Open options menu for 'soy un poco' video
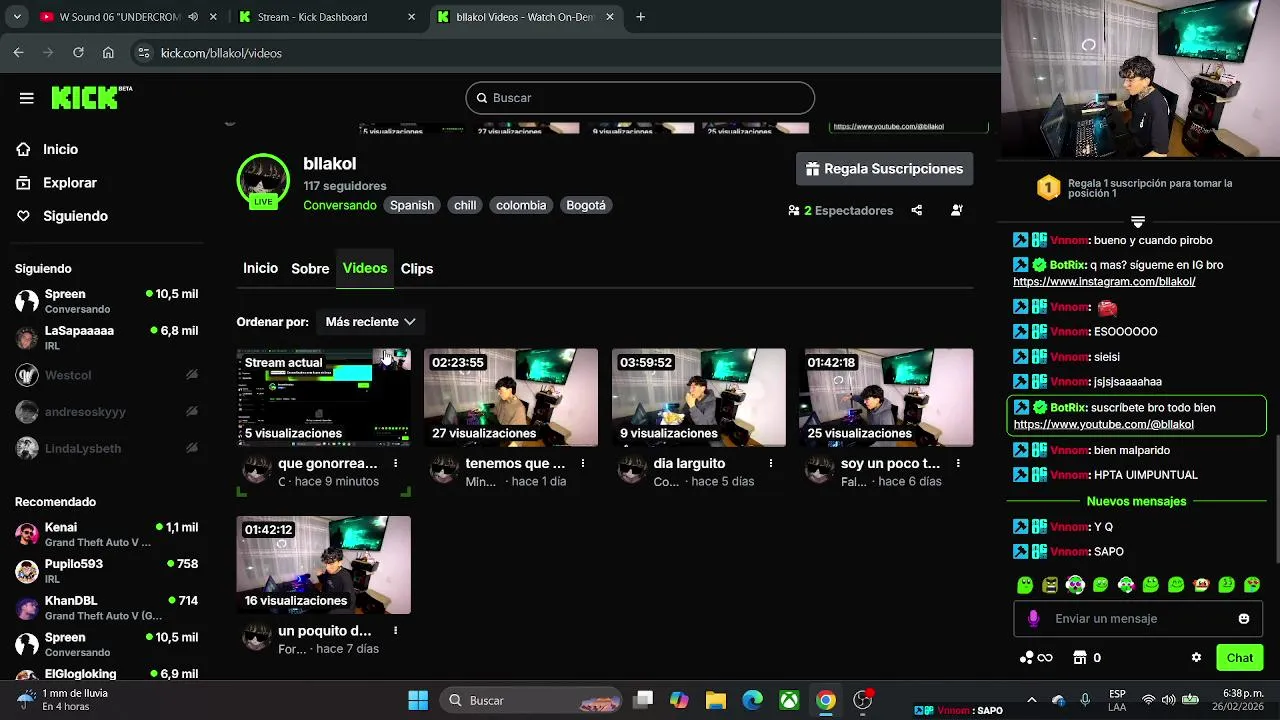 [x=958, y=463]
